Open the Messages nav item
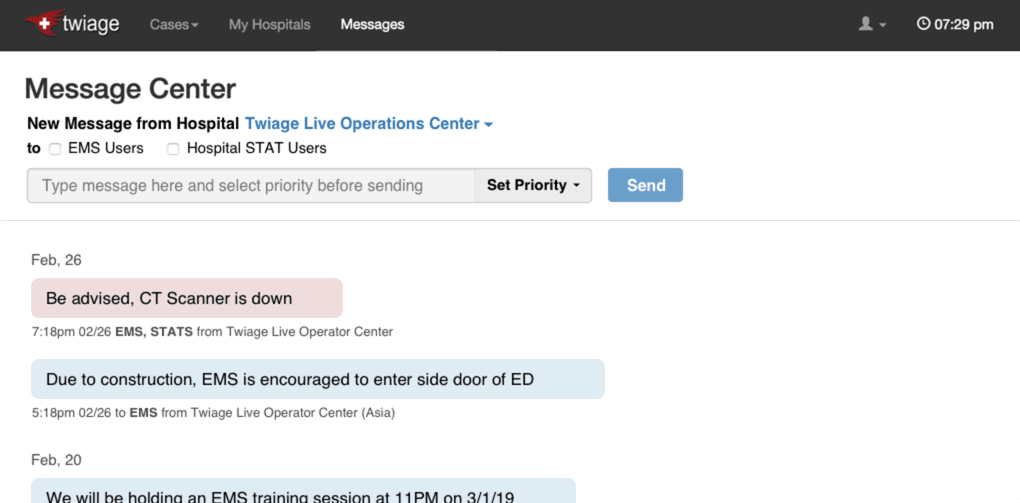Screen dimensions: 1020x503 [x=372, y=24]
